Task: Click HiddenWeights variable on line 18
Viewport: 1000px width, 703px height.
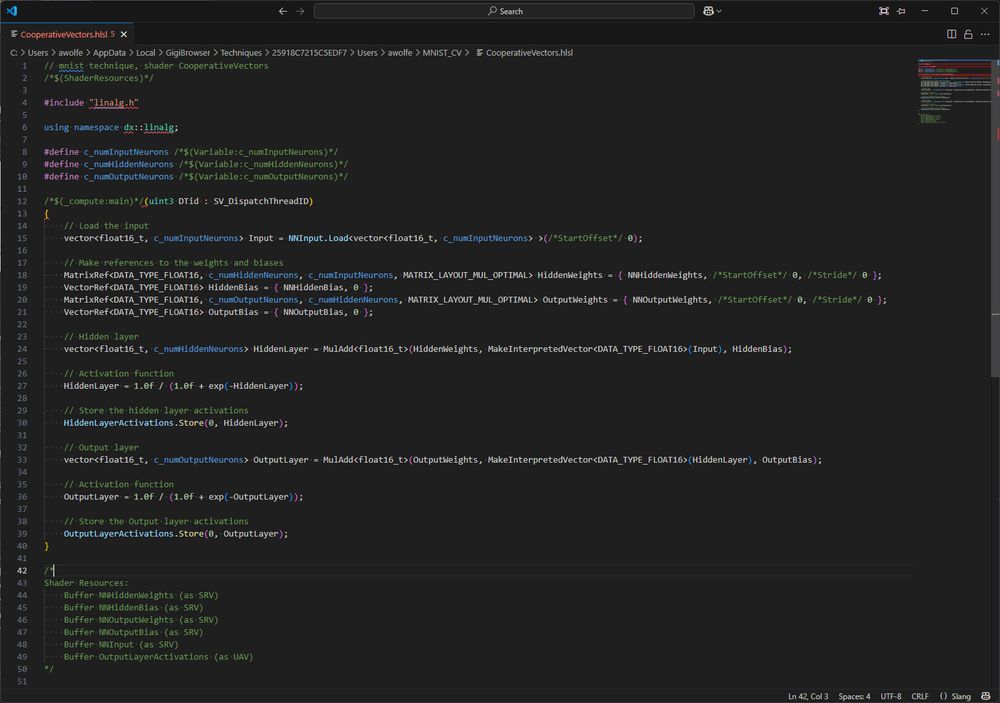Action: [x=570, y=275]
